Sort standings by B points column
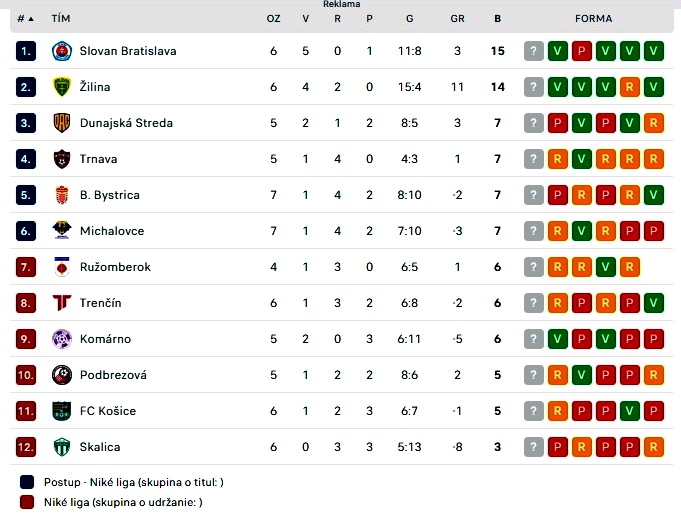Screen dimensions: 681x517 (498, 19)
